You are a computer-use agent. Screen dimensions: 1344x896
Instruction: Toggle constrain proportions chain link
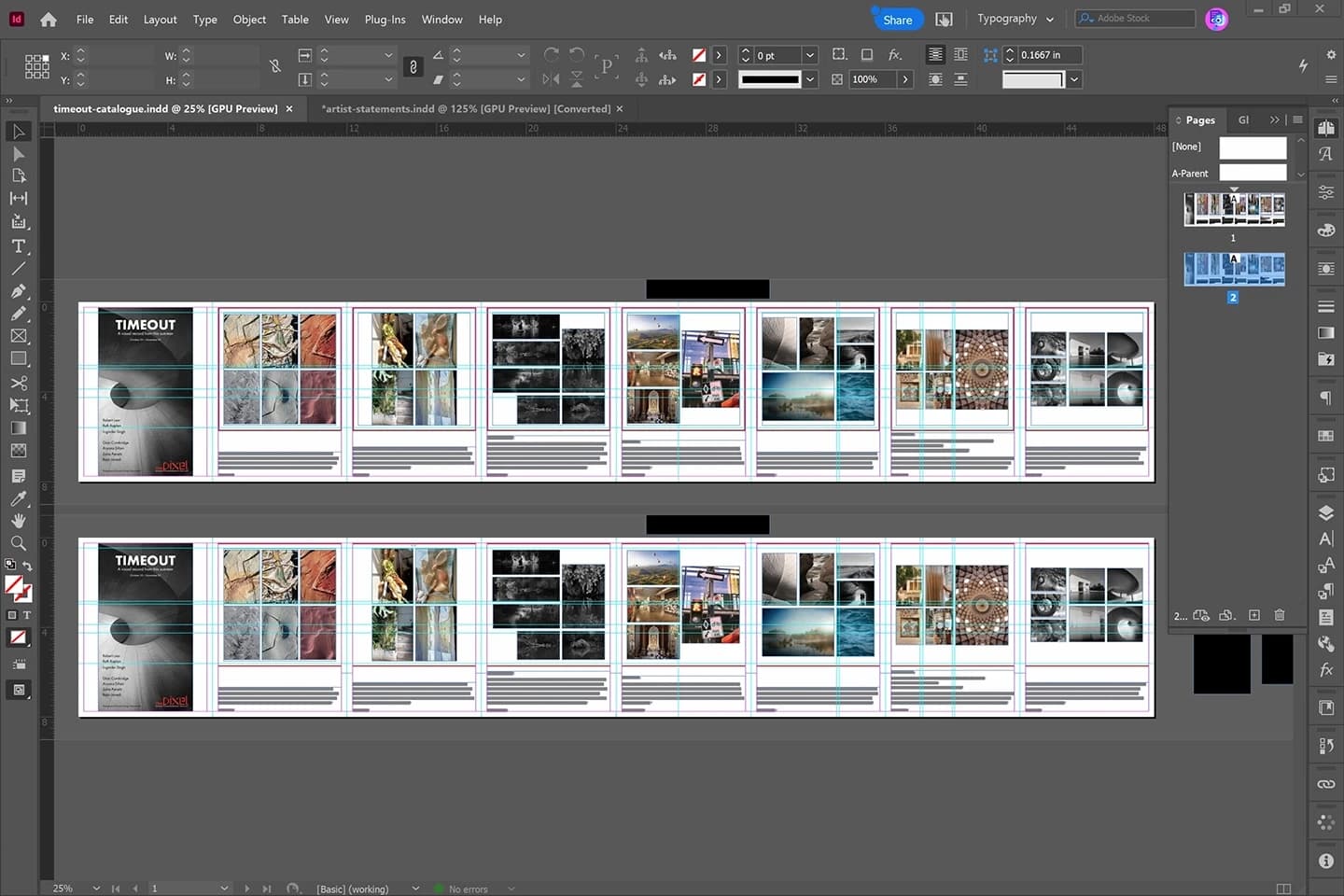coord(413,67)
